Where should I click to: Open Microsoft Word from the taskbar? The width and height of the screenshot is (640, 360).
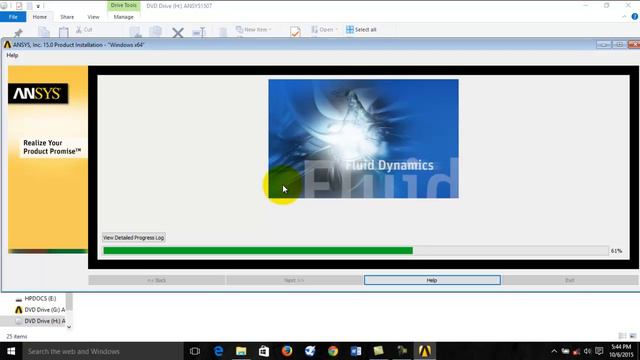tap(356, 351)
